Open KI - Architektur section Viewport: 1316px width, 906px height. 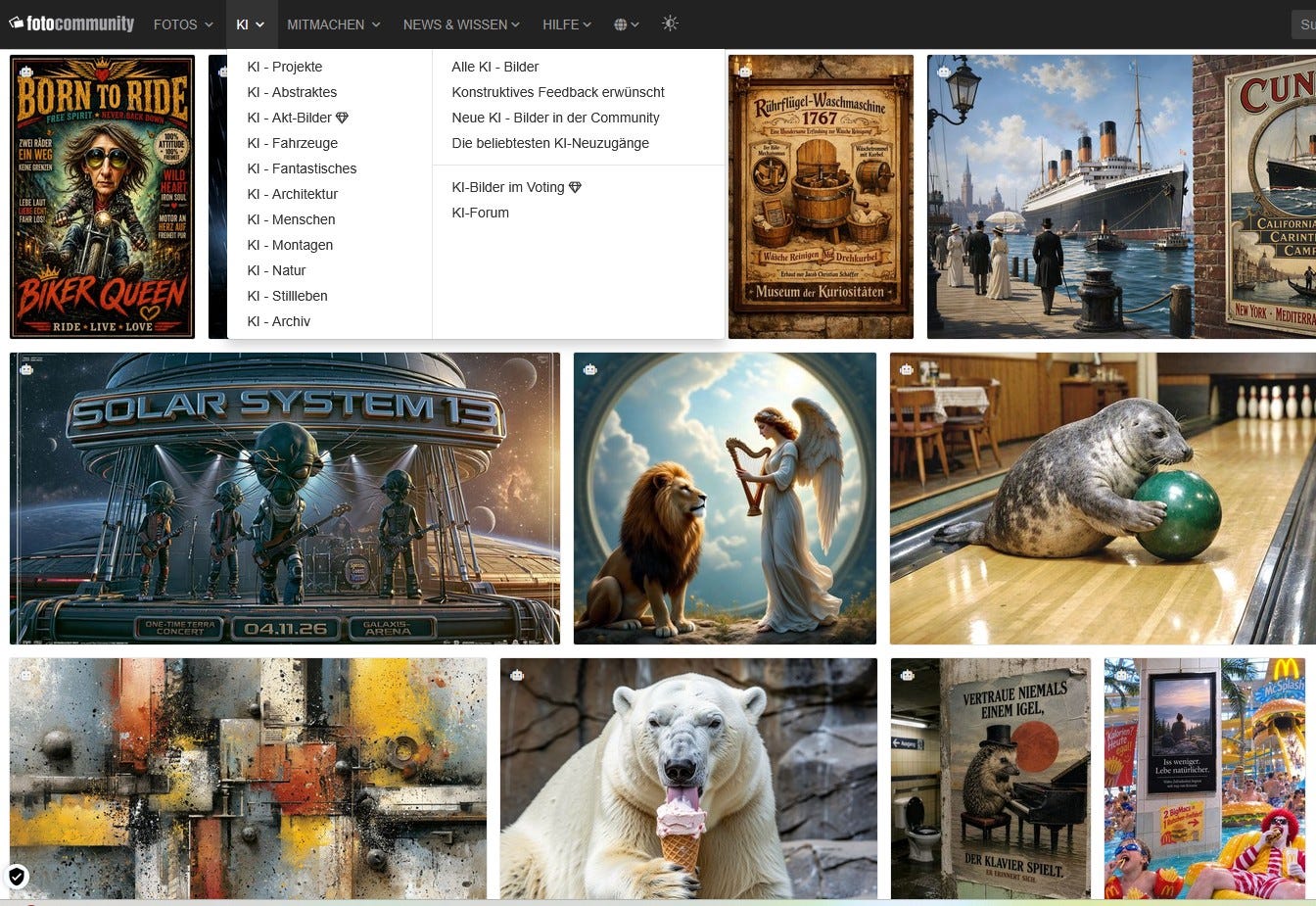coord(293,194)
